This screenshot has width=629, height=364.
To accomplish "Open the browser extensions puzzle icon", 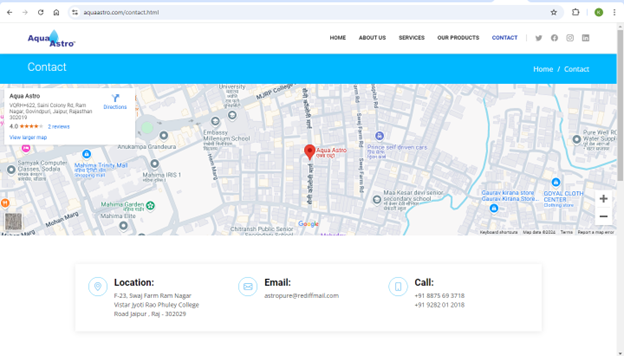I will [x=575, y=12].
